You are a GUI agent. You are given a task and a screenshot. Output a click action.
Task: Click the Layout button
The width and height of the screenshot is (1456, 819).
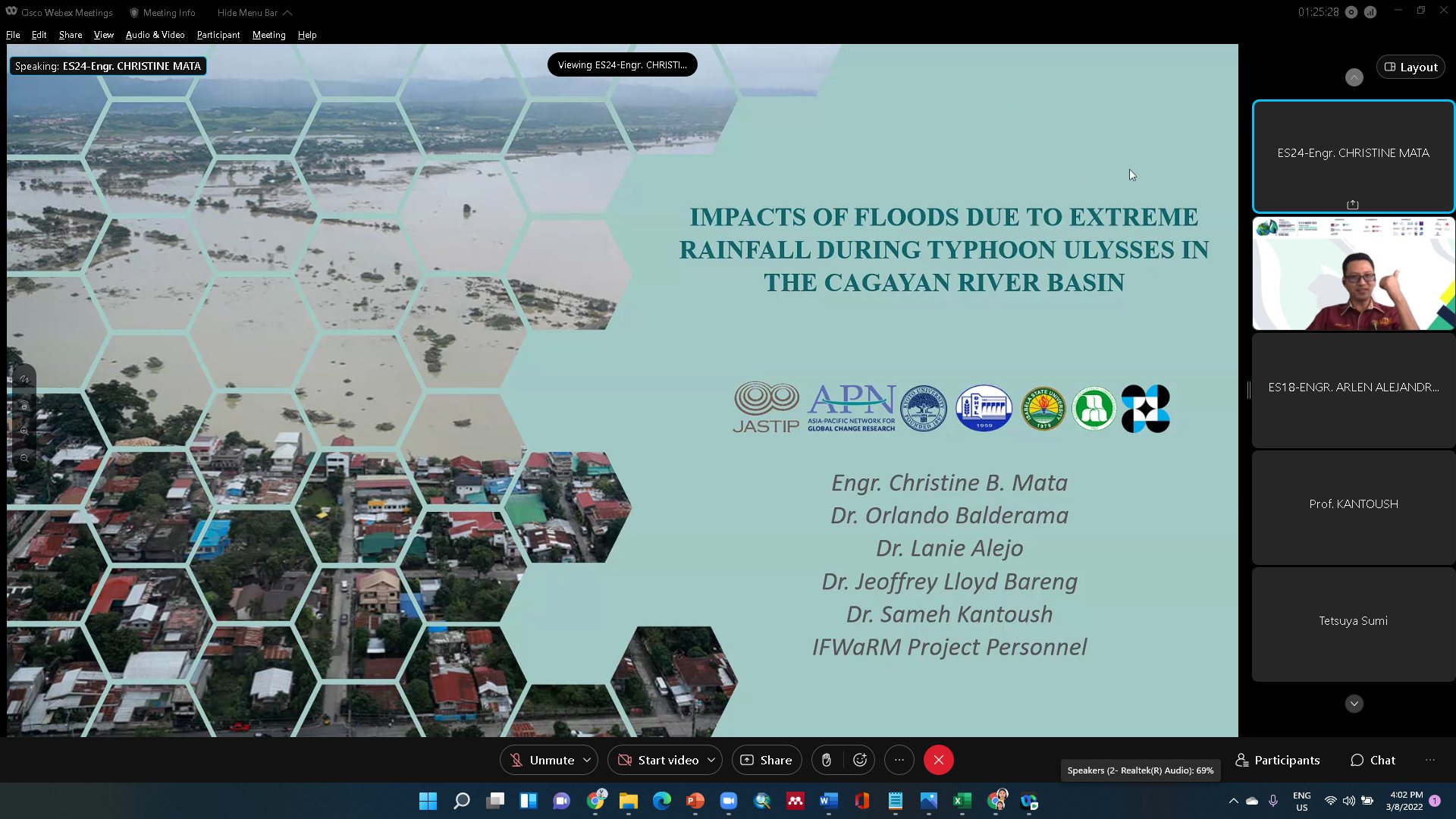click(x=1410, y=67)
